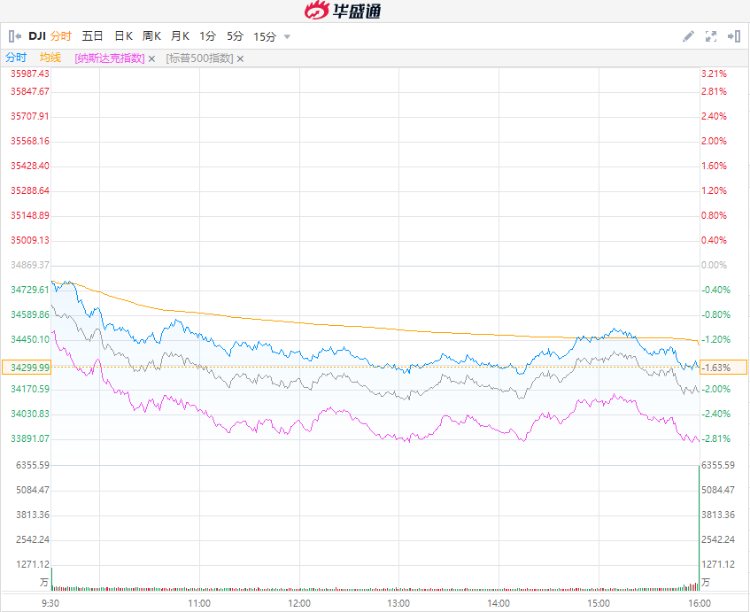Switch to the 五日 chart tab

[x=92, y=36]
